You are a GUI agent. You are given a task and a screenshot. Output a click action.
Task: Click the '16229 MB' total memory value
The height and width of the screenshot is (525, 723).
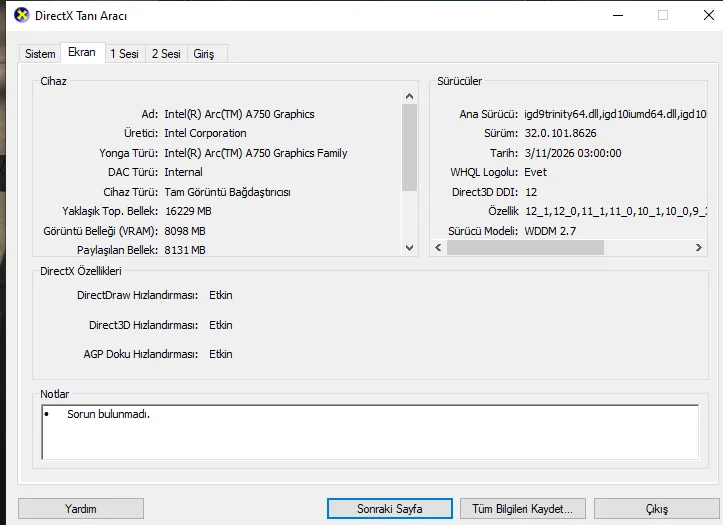click(x=188, y=211)
